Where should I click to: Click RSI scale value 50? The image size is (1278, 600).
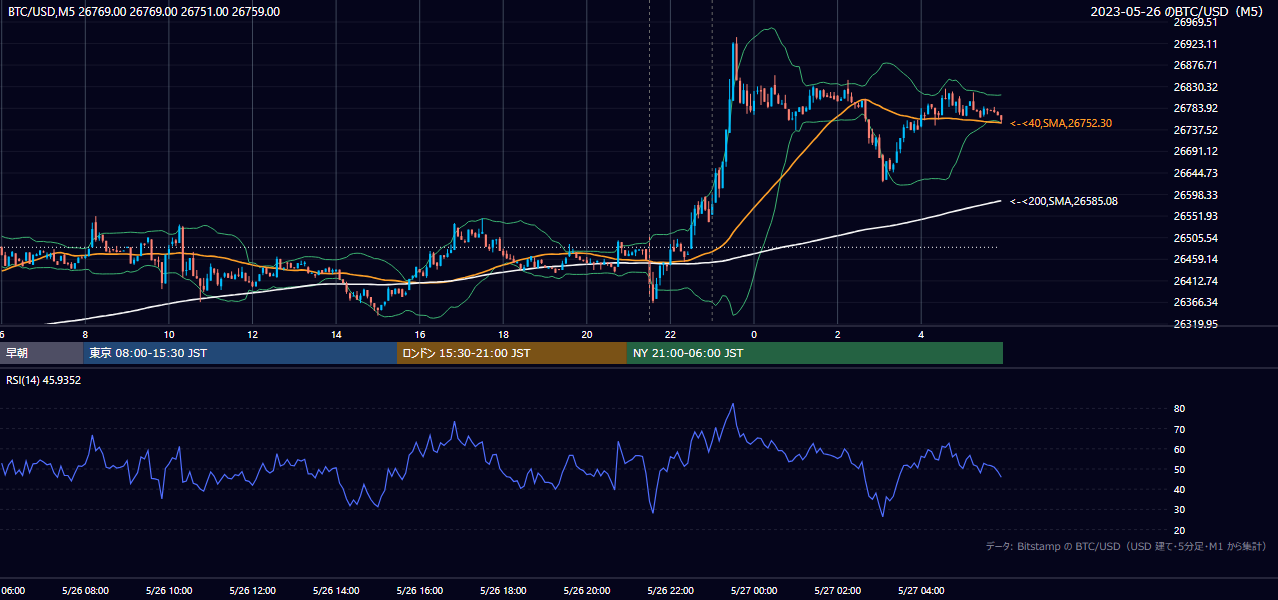pyautogui.click(x=1180, y=469)
